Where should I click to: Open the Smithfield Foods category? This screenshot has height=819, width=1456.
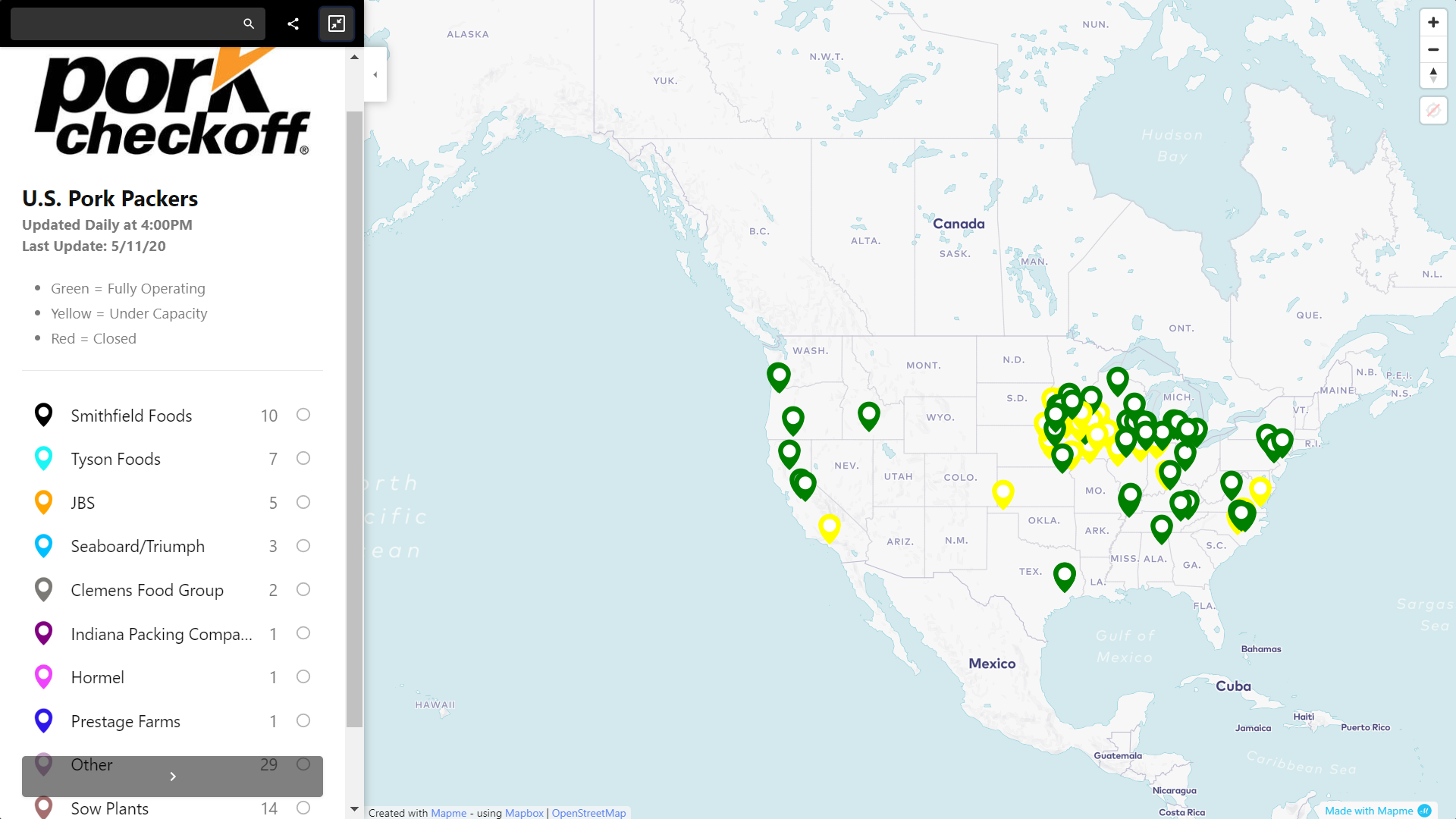[x=131, y=416]
